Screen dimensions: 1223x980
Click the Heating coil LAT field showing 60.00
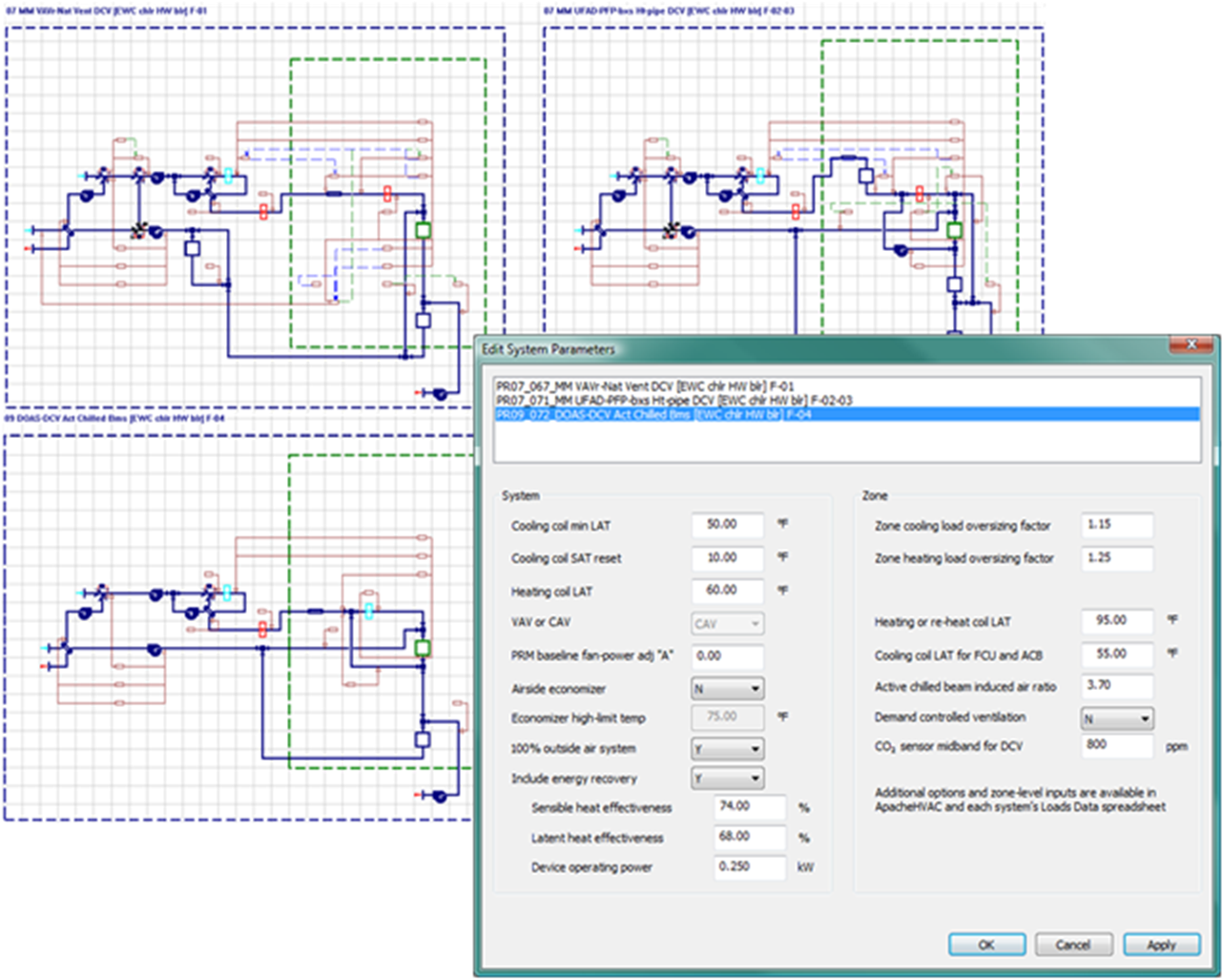727,591
